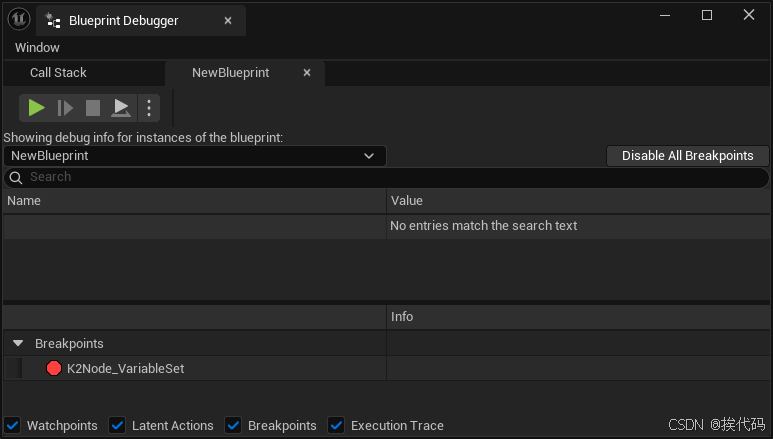Open the Window menu
Viewport: 773px width, 439px height.
(37, 47)
